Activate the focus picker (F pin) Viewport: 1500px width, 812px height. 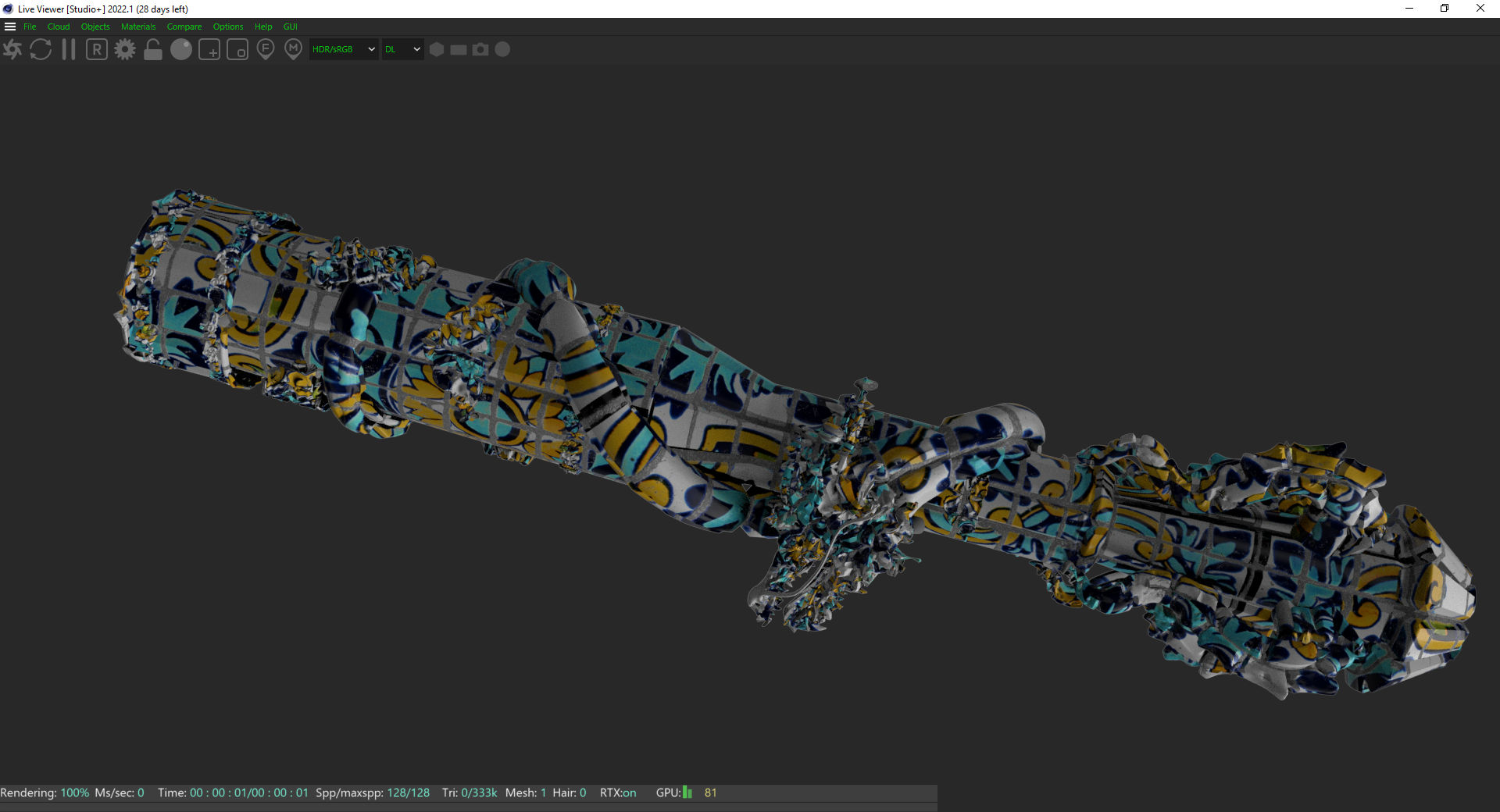266,50
